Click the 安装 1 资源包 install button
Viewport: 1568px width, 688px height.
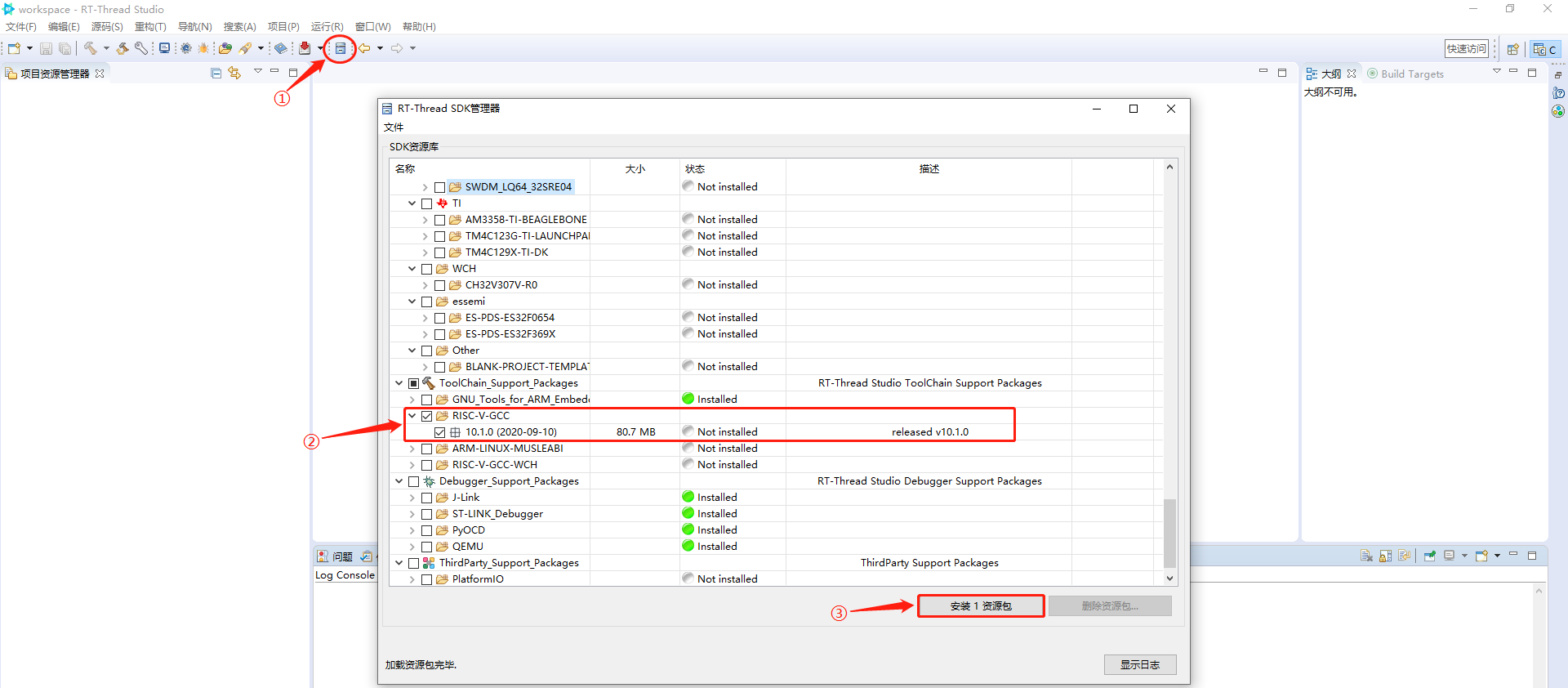[x=981, y=606]
